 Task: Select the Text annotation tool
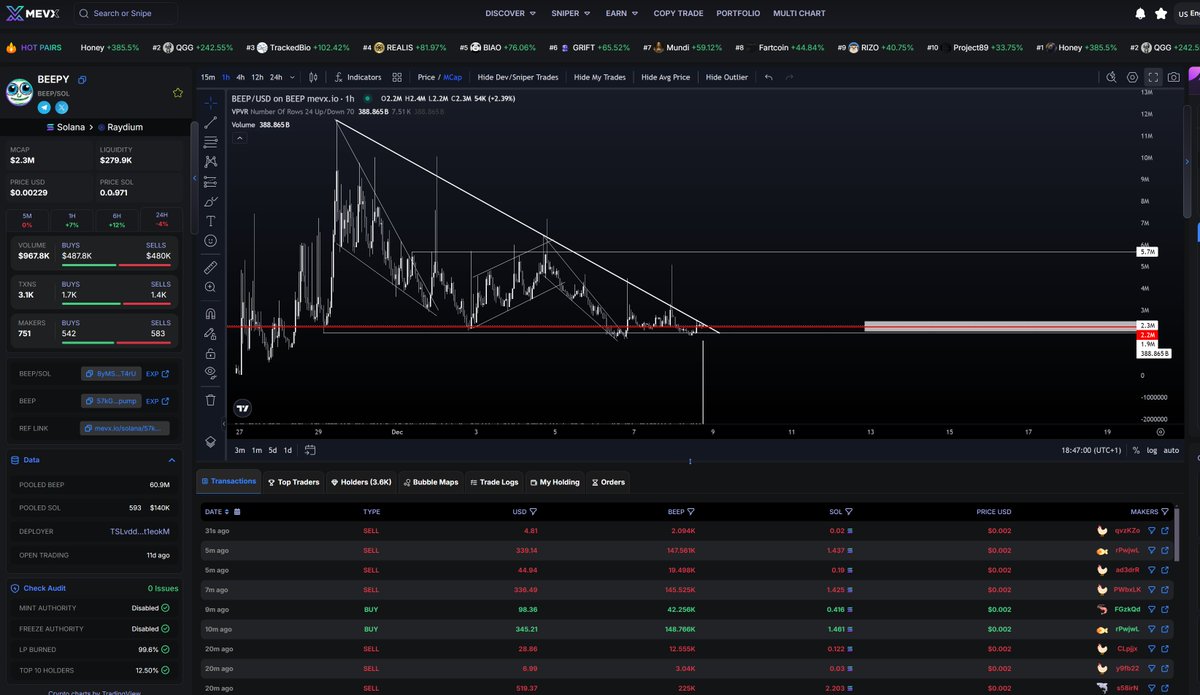pyautogui.click(x=211, y=221)
